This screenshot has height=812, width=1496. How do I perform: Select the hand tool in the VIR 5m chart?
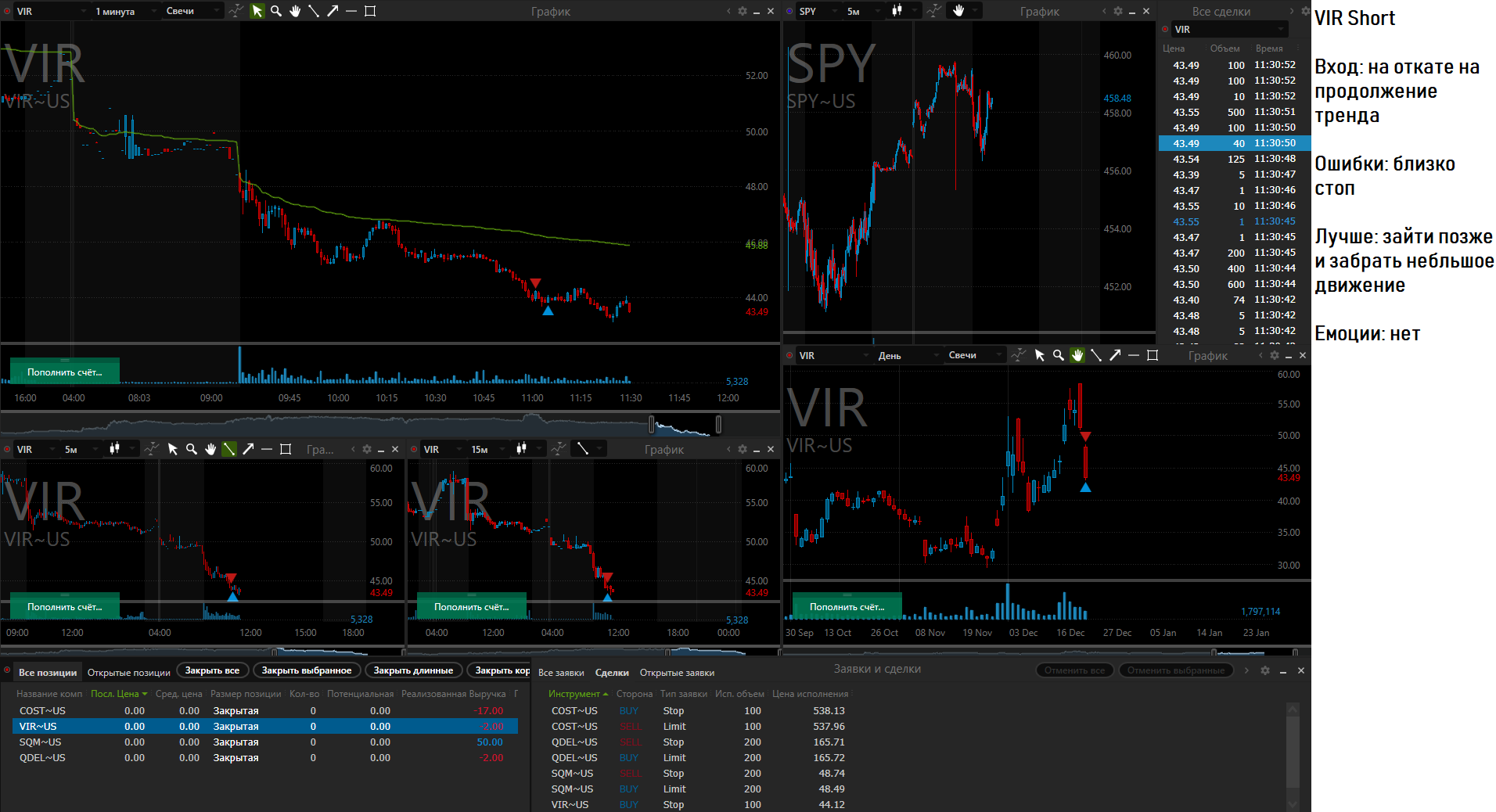coord(210,449)
